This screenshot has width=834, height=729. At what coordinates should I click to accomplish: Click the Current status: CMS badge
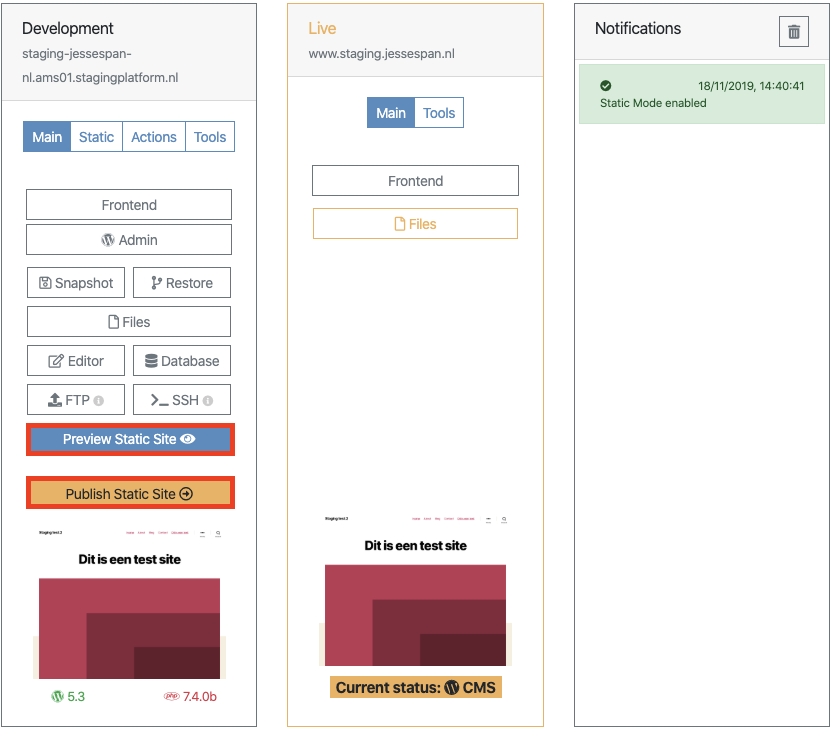click(415, 688)
